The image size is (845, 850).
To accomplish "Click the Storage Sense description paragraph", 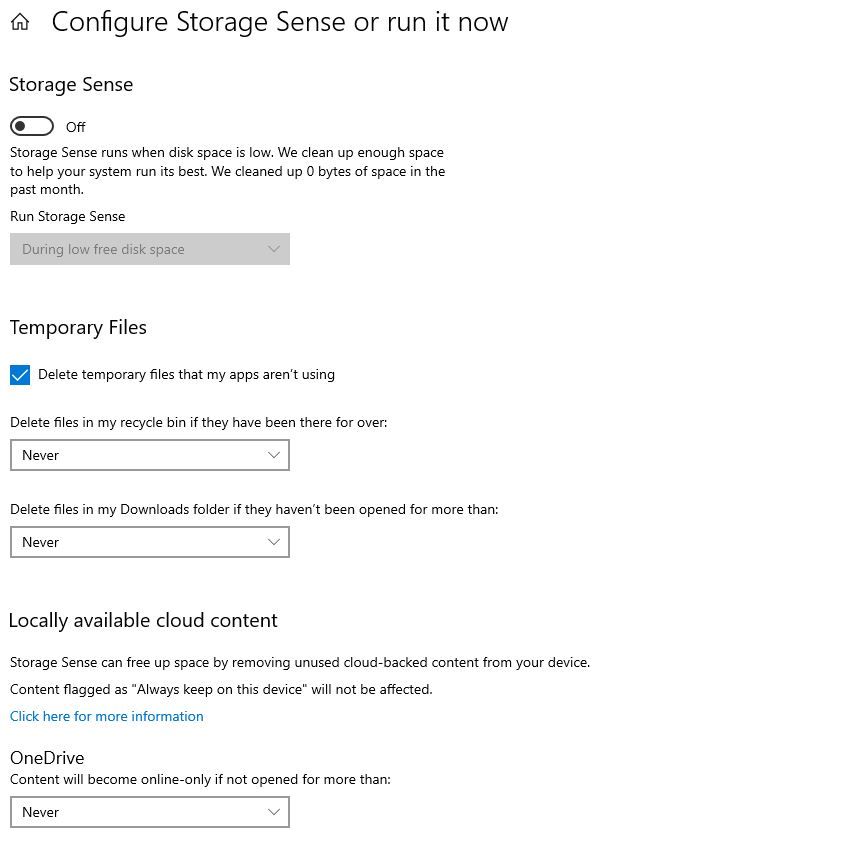I will [227, 171].
